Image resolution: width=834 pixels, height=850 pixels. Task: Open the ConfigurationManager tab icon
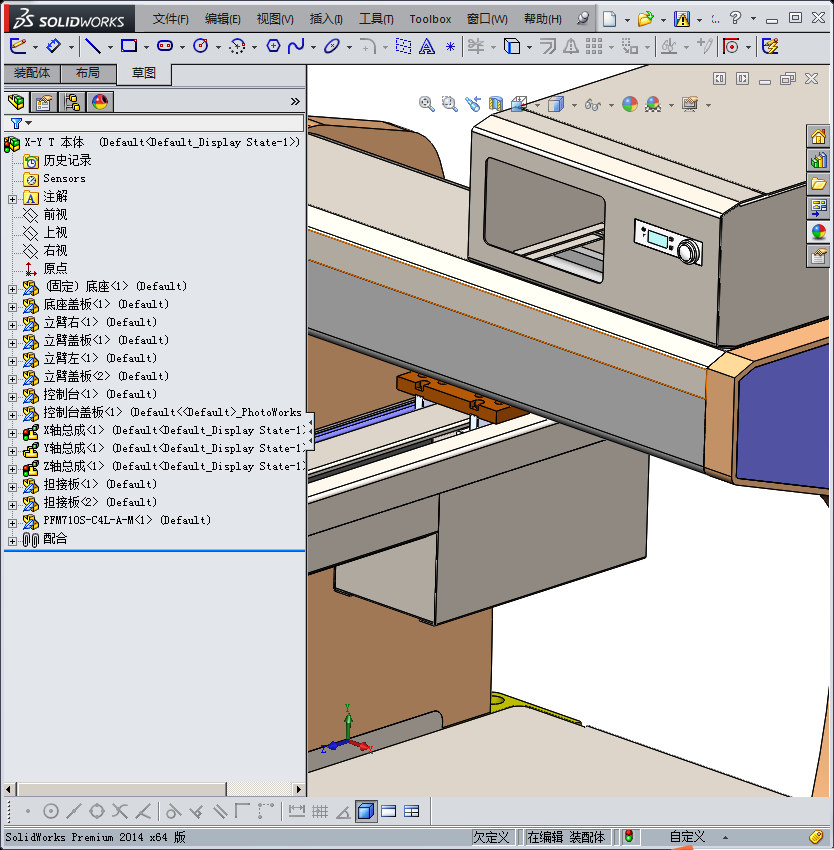(x=72, y=101)
